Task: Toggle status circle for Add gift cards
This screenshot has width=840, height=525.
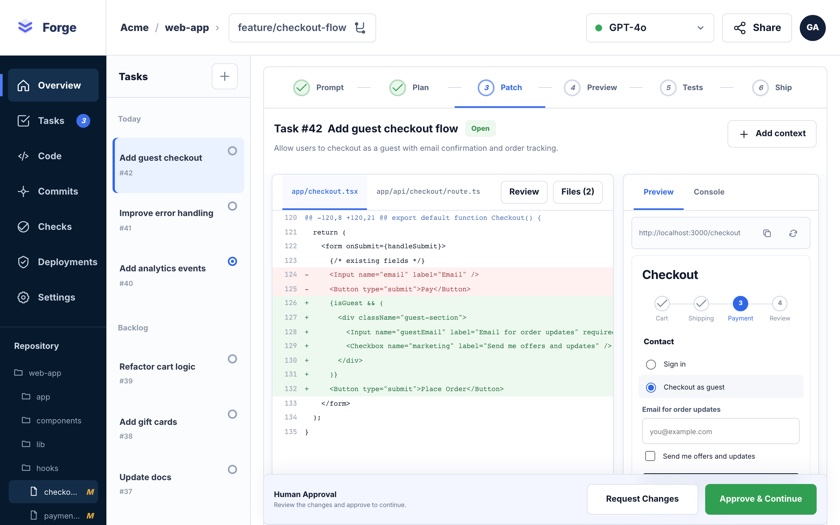Action: 232,414
